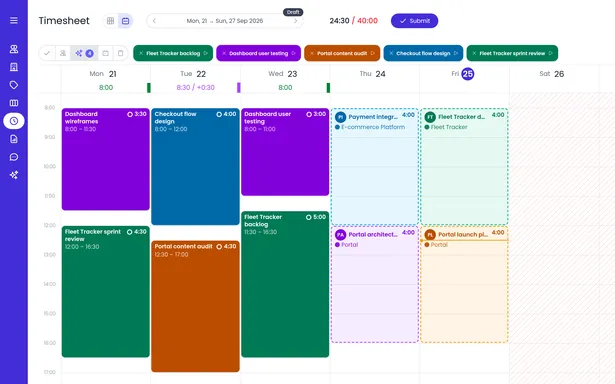
Task: Open Tuesday's Portal content audit entry
Action: [x=195, y=306]
